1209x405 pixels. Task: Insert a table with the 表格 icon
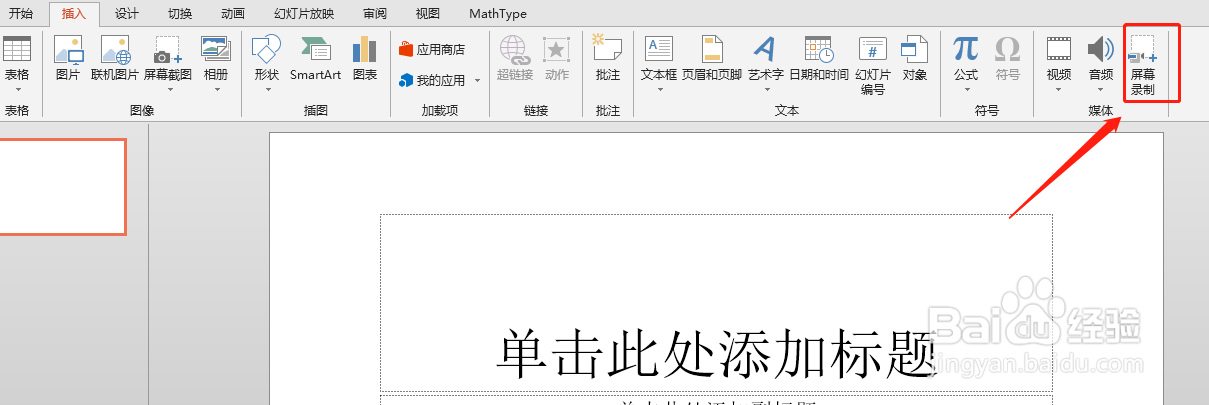(x=17, y=51)
